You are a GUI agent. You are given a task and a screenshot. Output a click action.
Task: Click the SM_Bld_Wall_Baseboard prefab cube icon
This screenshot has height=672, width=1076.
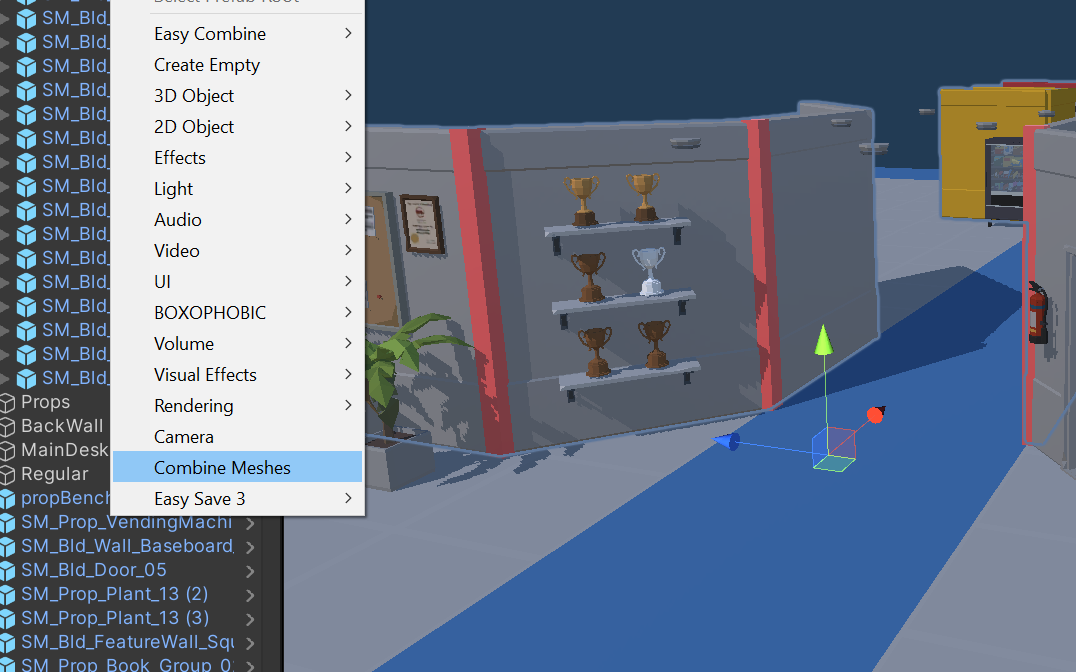(8, 546)
